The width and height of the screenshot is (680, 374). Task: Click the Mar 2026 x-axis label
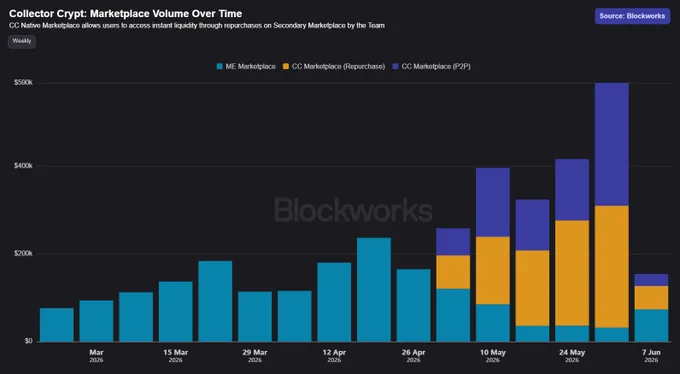[96, 356]
